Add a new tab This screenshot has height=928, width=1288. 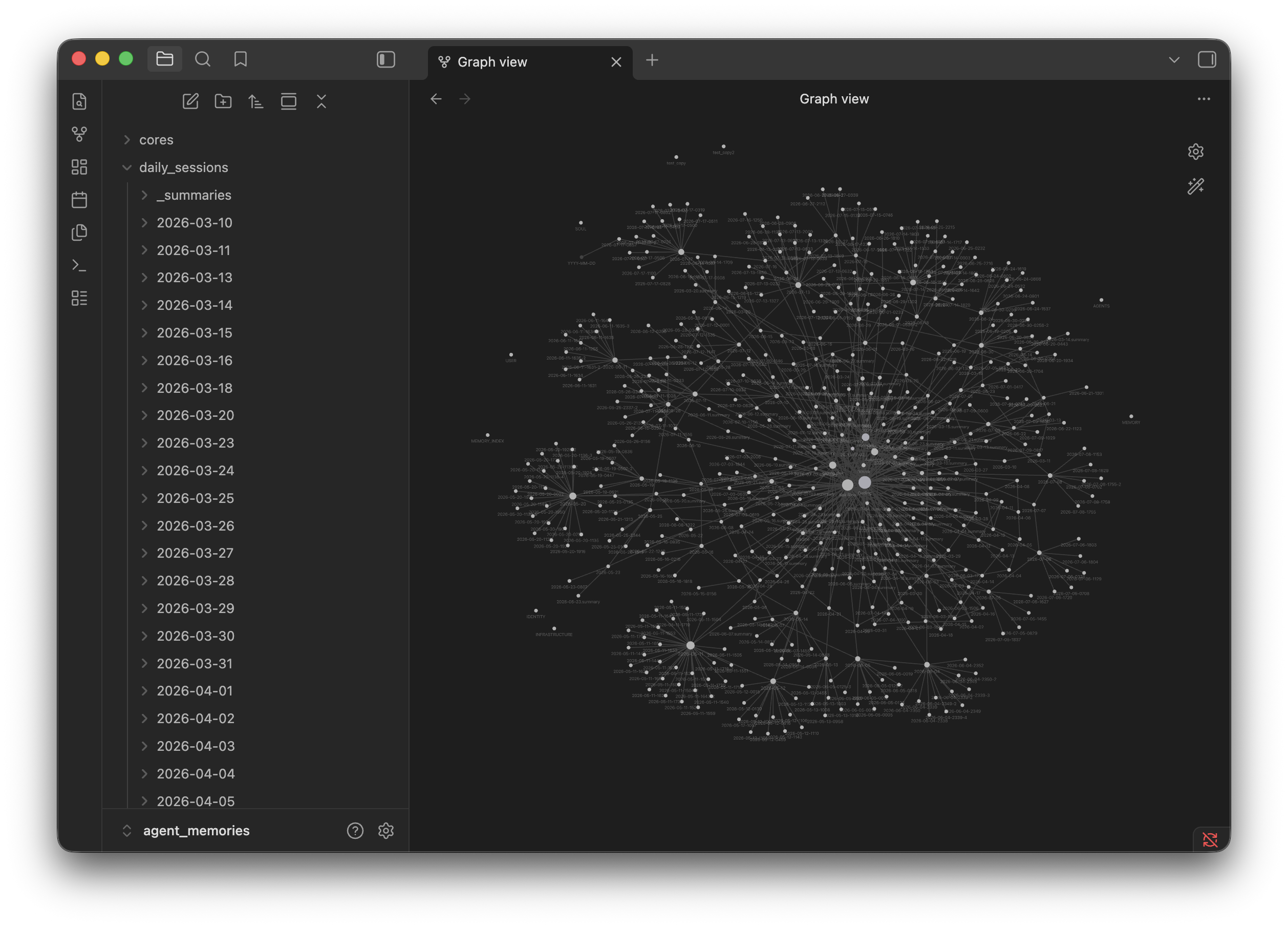652,60
